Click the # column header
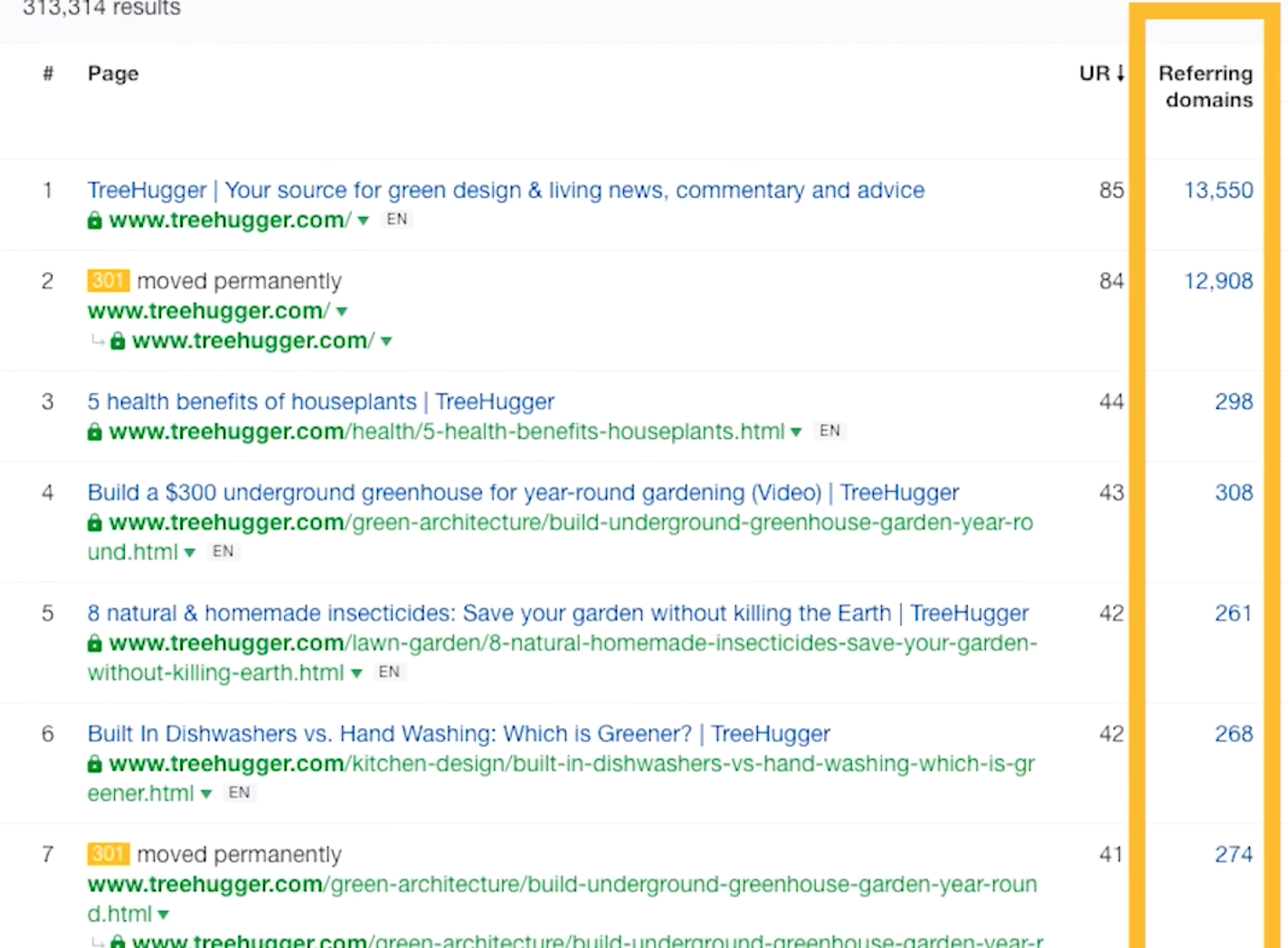 48,73
